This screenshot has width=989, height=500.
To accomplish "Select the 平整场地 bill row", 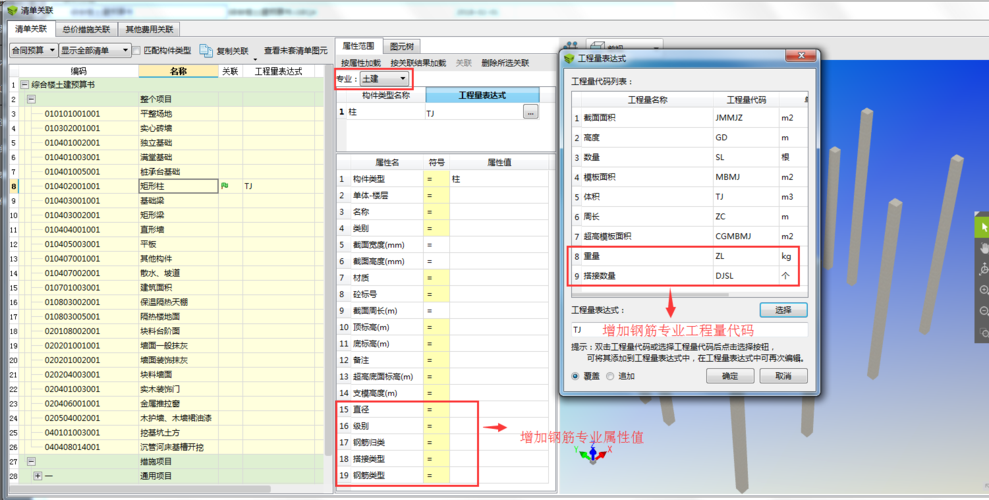I will point(169,113).
